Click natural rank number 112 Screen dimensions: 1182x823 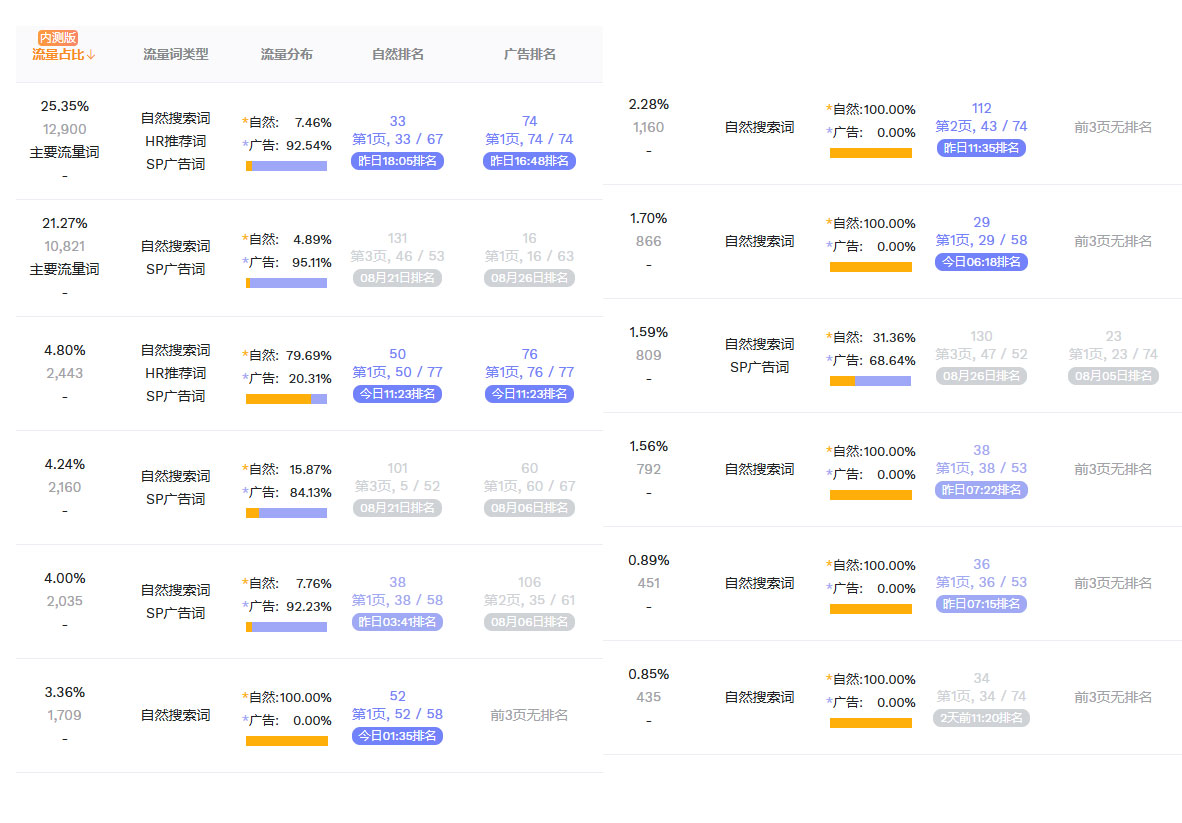(x=981, y=108)
